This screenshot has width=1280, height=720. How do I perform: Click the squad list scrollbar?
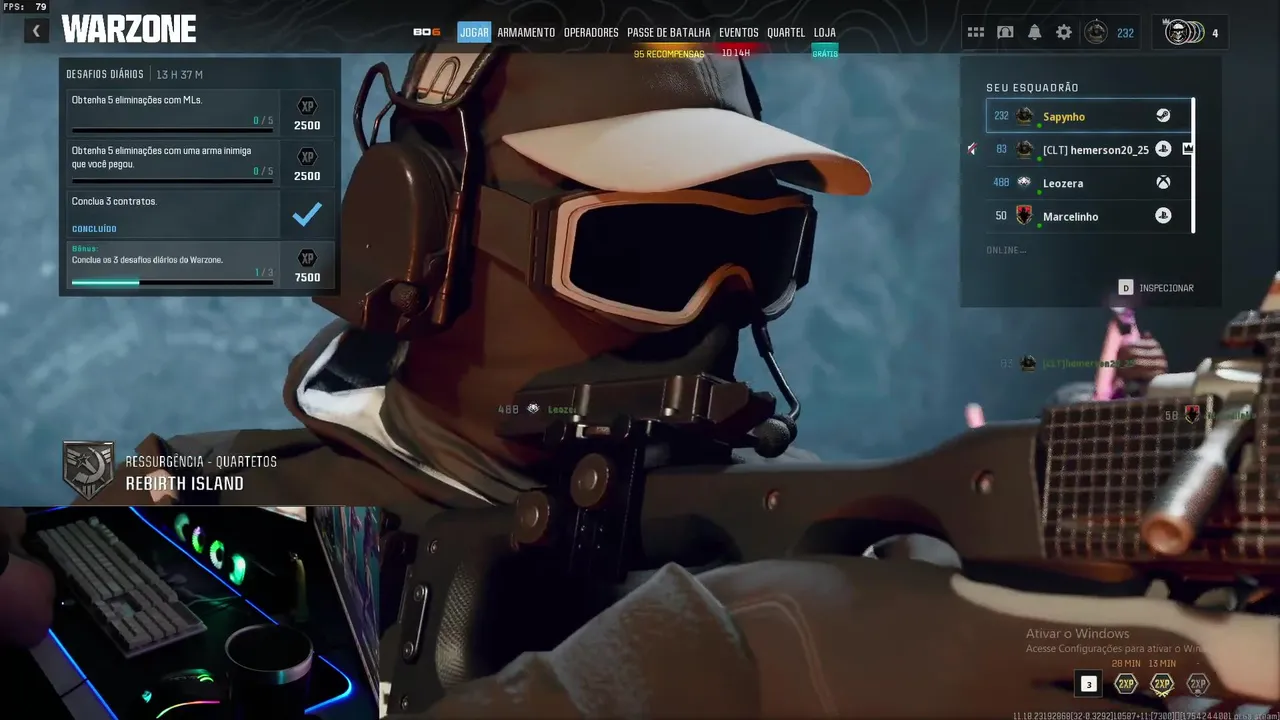pyautogui.click(x=1194, y=165)
